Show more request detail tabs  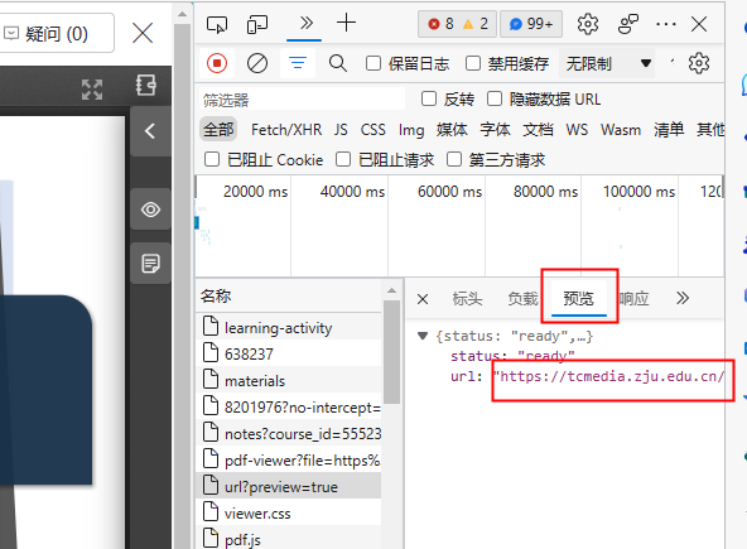682,298
